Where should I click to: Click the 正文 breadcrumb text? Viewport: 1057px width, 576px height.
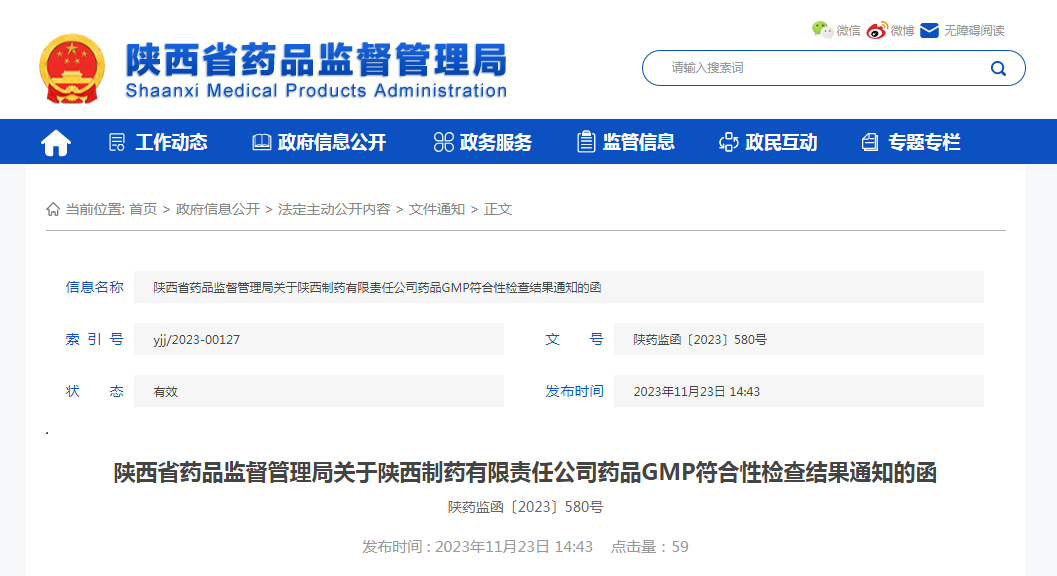498,209
